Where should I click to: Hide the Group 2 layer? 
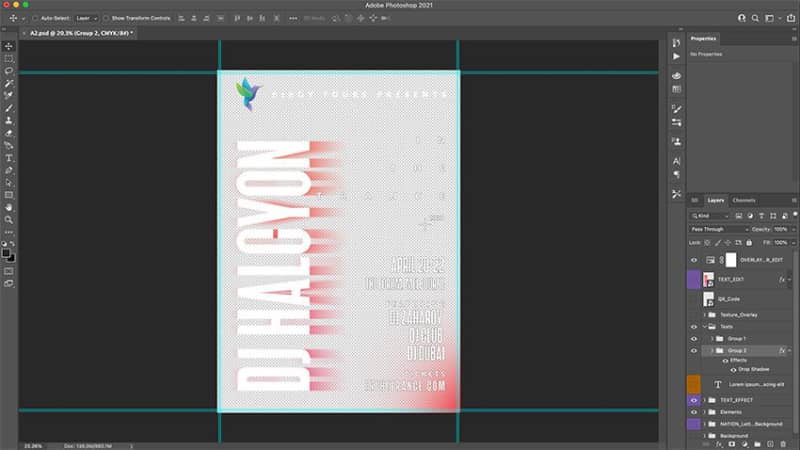[694, 351]
